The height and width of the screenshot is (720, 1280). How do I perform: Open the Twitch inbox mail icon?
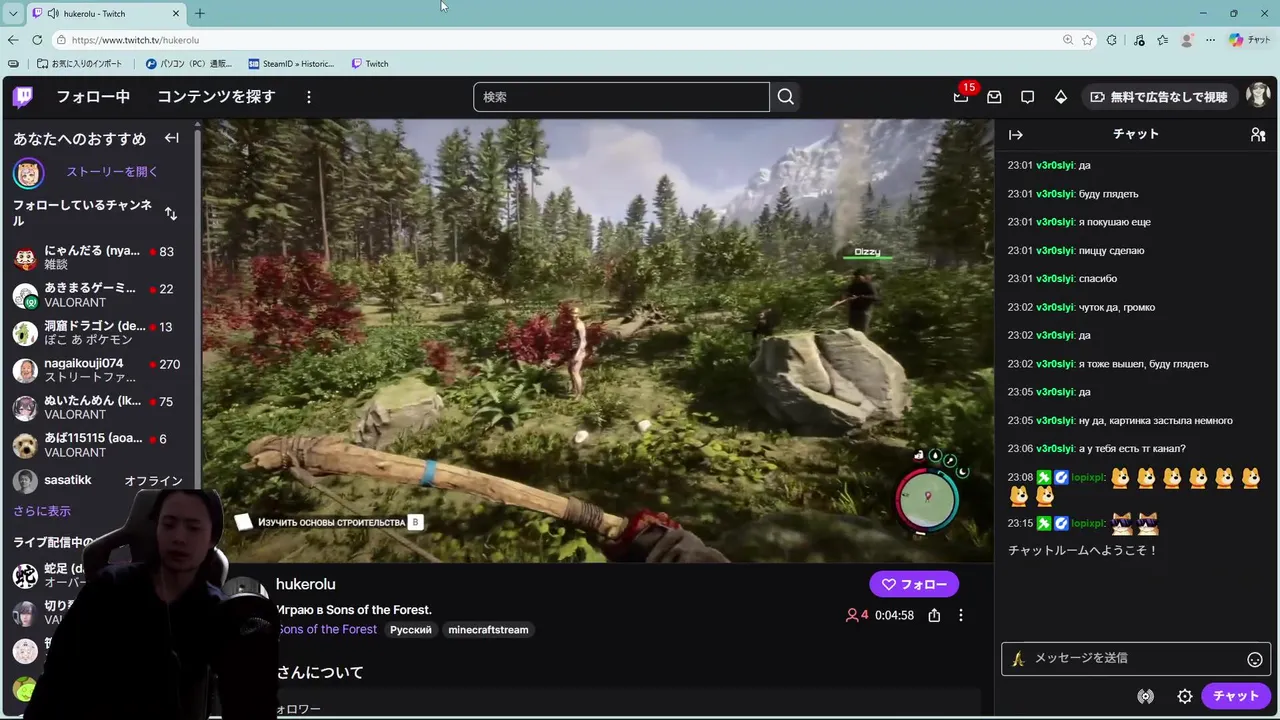994,97
